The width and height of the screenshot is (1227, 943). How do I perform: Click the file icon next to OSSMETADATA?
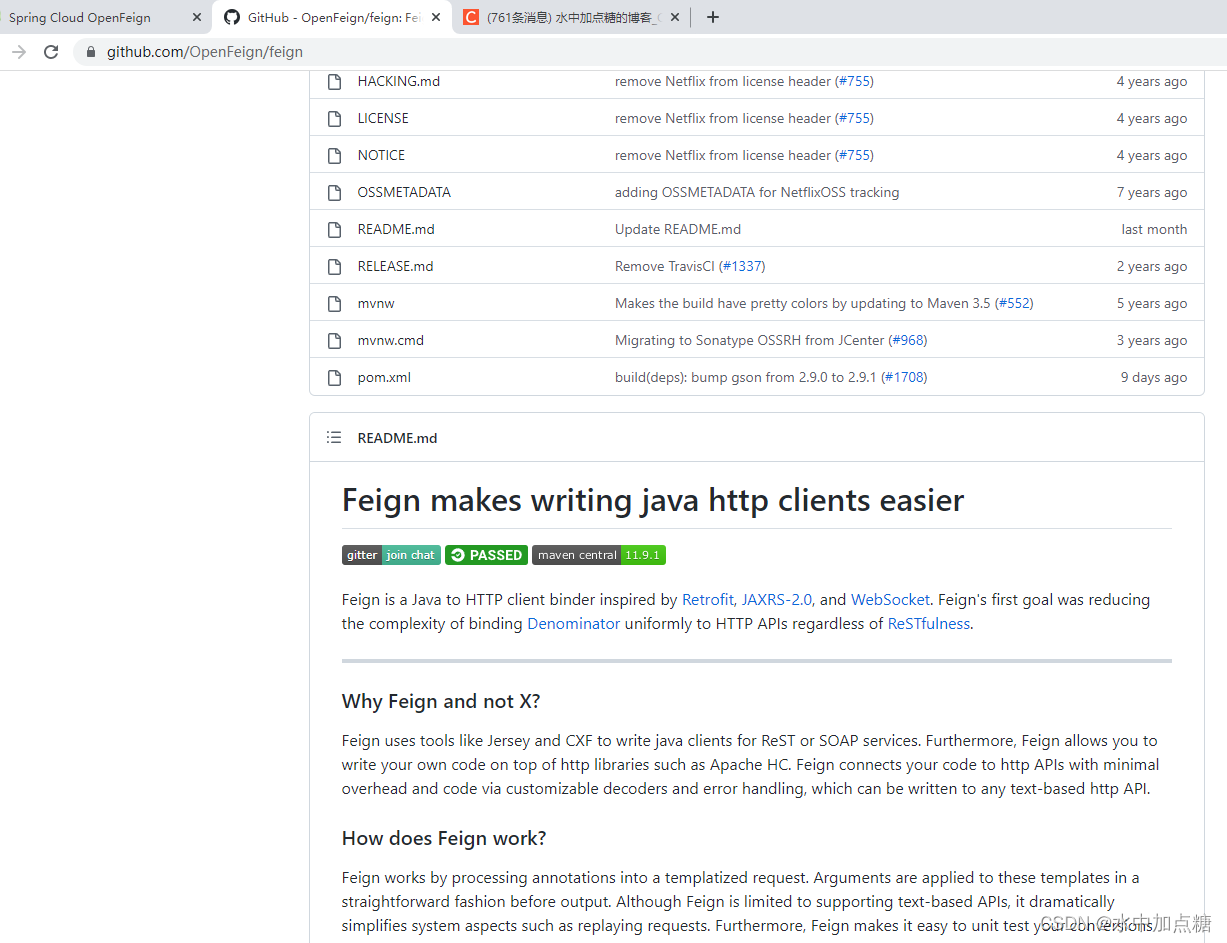[335, 192]
